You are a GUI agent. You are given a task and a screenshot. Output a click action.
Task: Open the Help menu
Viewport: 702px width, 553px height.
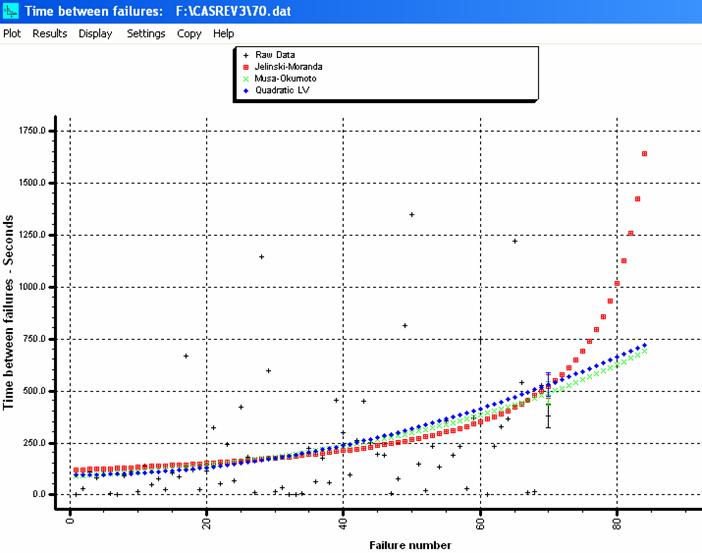click(223, 33)
